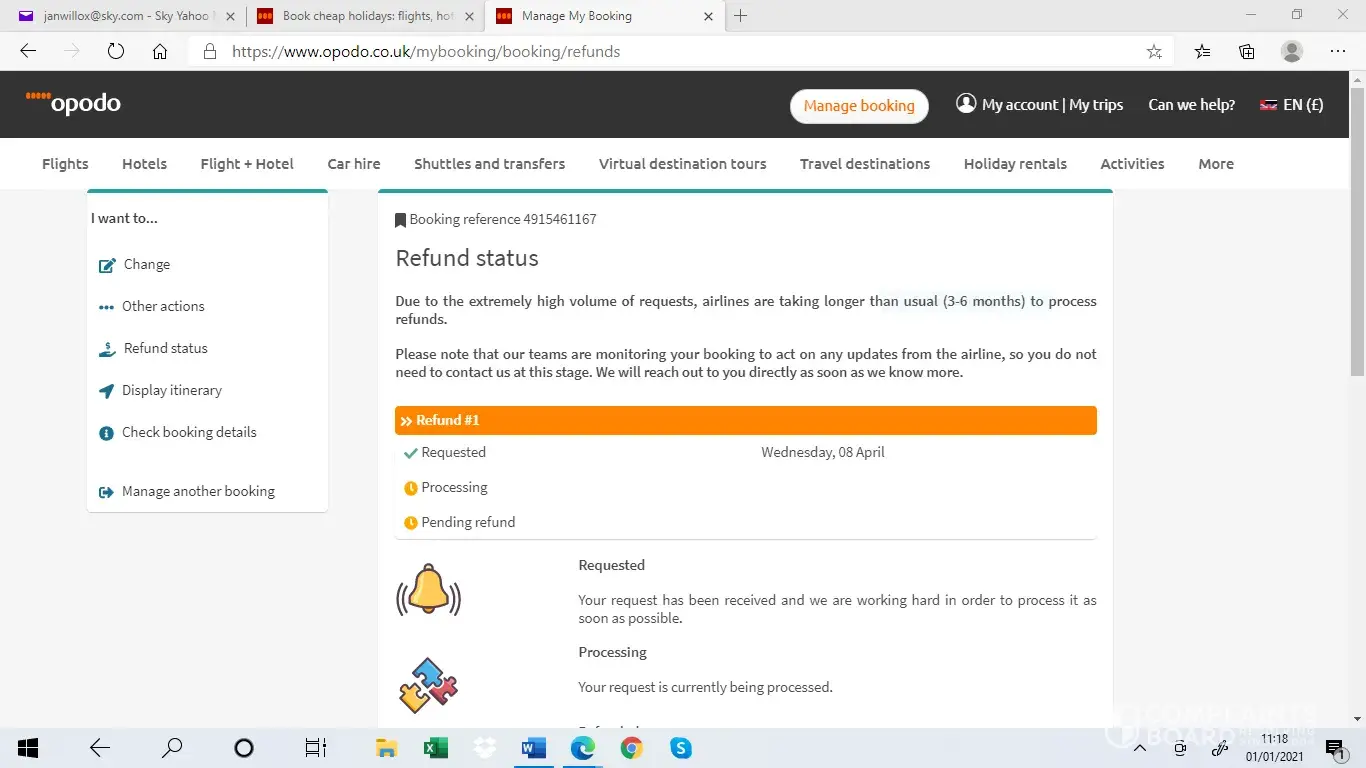The height and width of the screenshot is (768, 1366).
Task: Open Skype from the taskbar
Action: coord(681,748)
